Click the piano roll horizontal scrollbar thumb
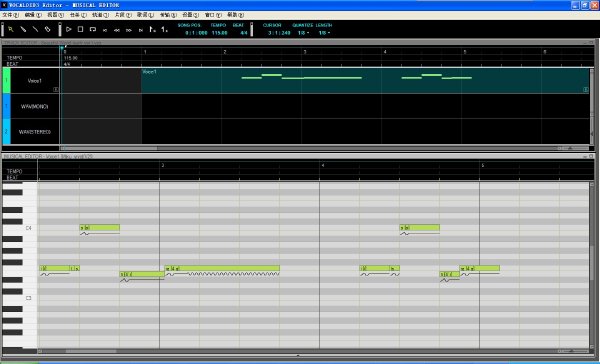The width and height of the screenshot is (600, 364). tap(91, 351)
